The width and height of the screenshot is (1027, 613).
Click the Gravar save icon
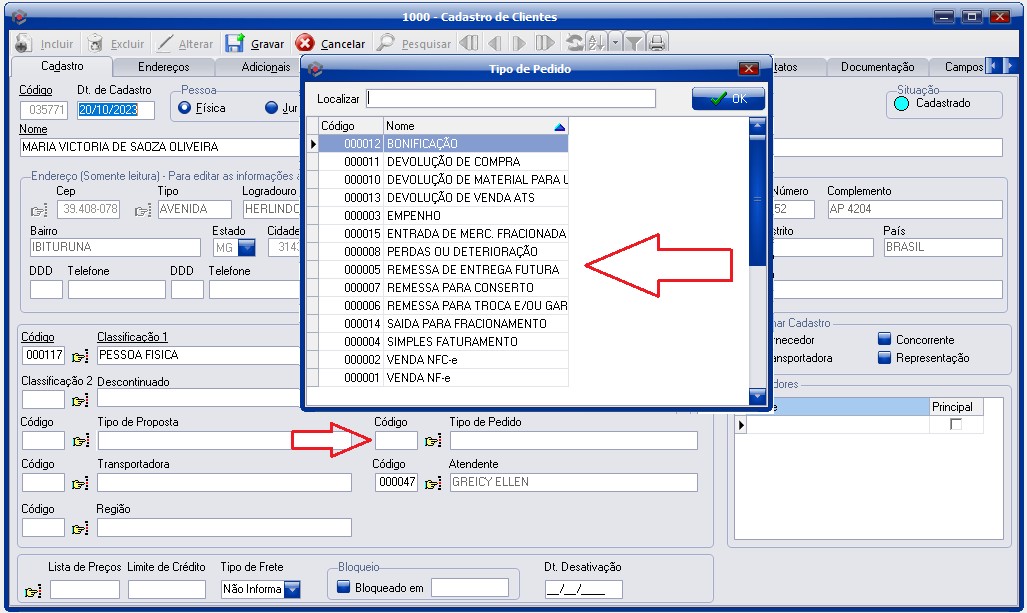235,43
